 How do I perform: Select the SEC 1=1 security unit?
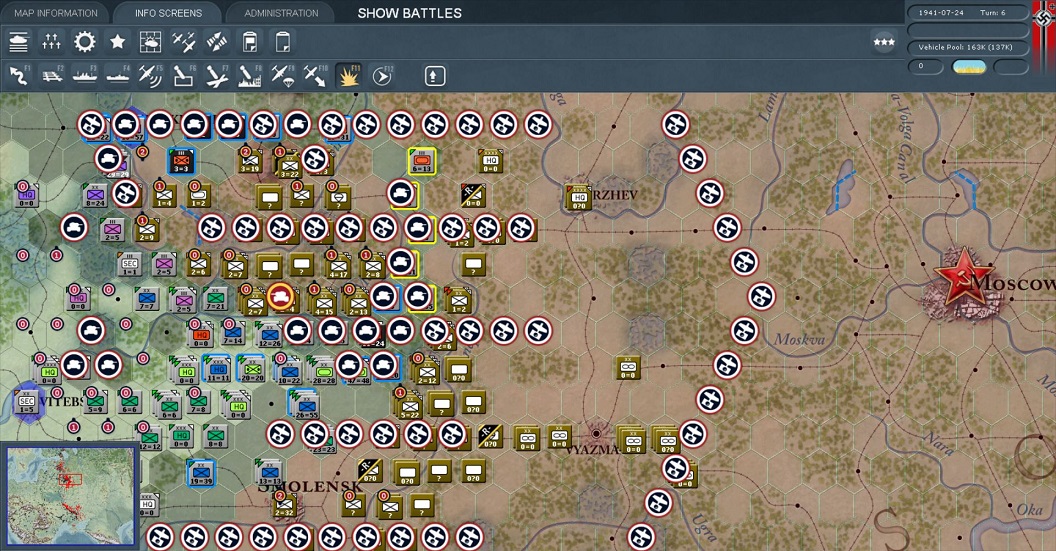coord(129,265)
